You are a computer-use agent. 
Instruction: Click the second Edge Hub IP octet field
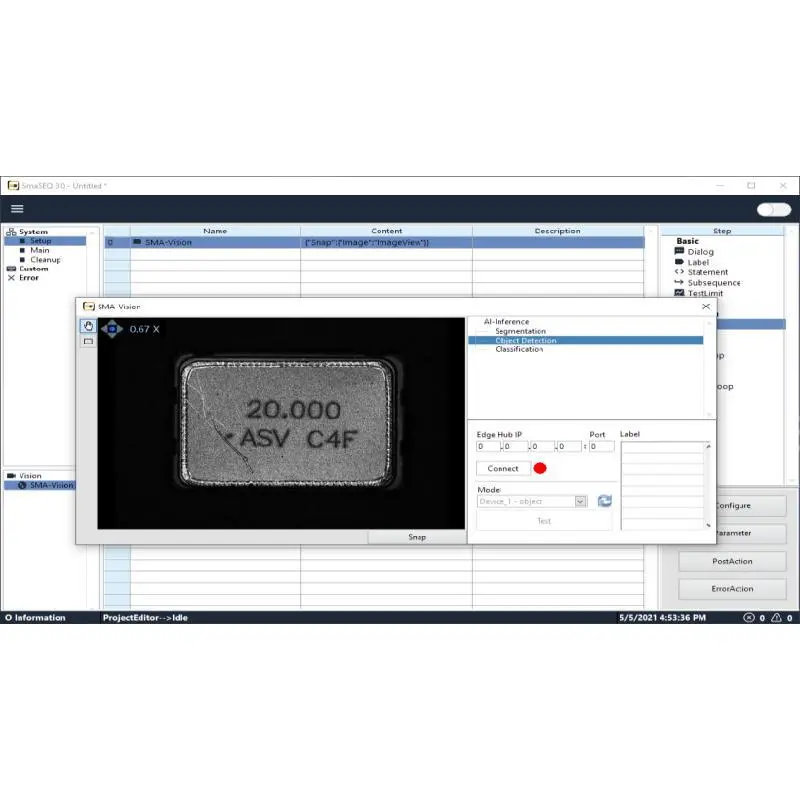click(515, 446)
